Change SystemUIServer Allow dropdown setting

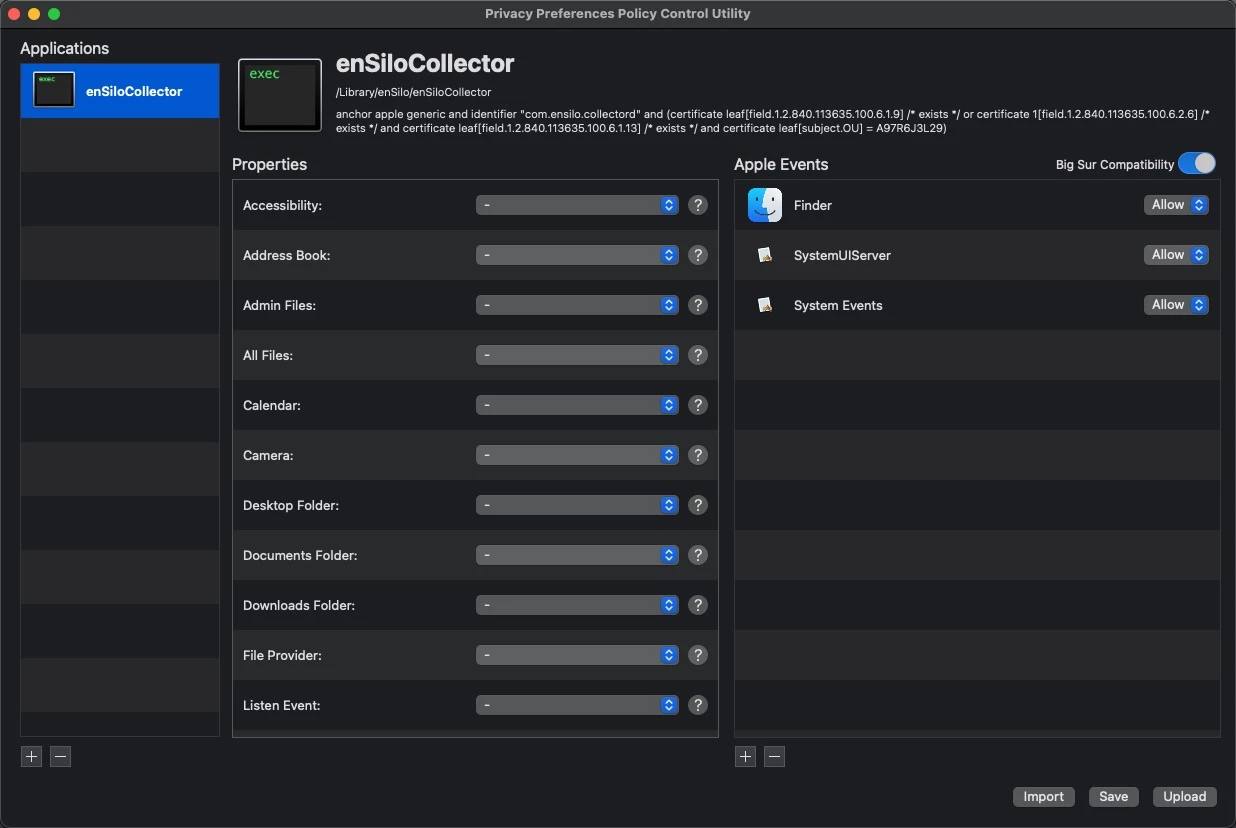coord(1176,255)
